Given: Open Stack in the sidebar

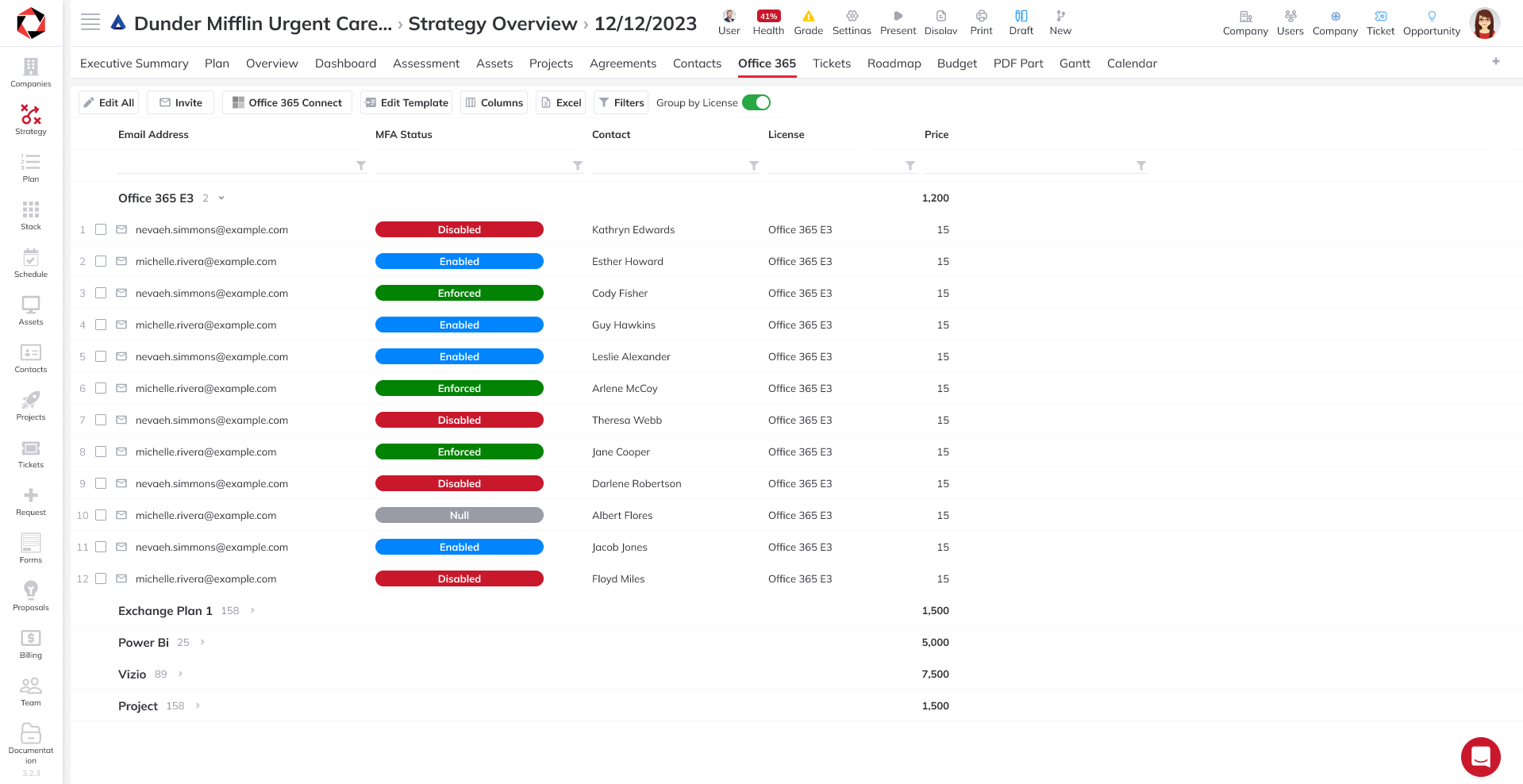Looking at the screenshot, I should coord(31,215).
